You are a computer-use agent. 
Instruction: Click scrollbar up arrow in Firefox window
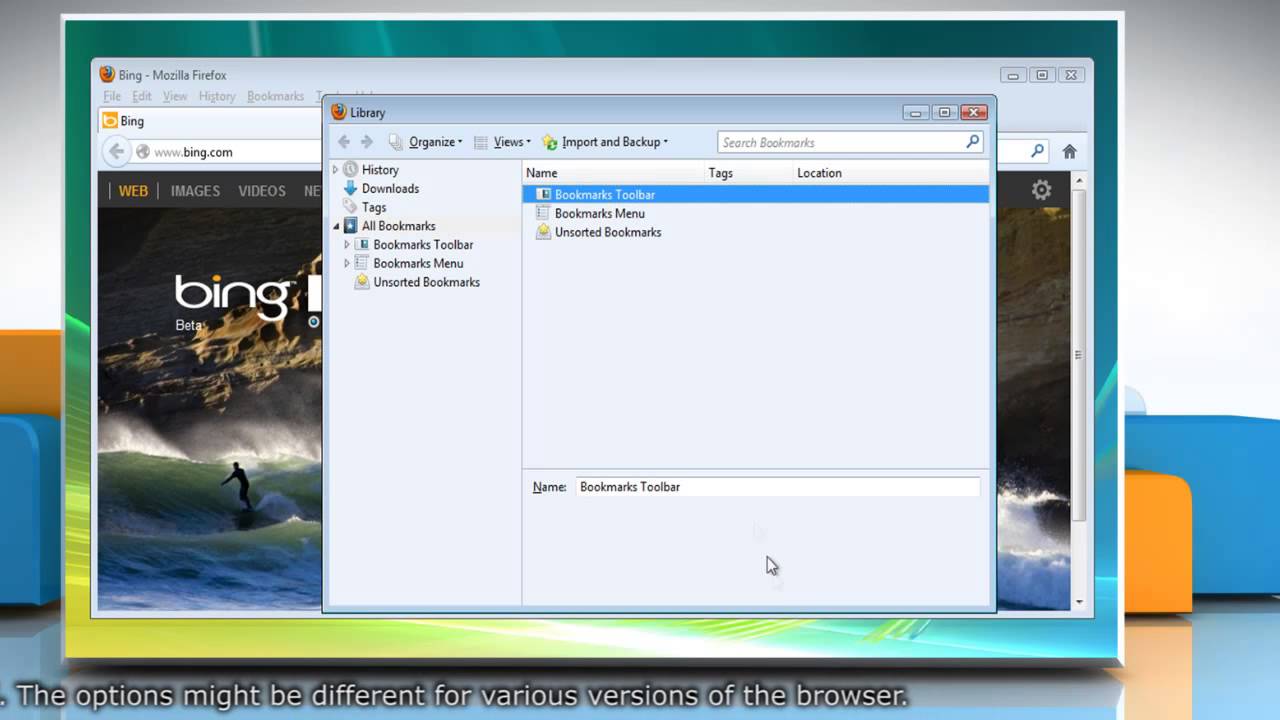click(x=1079, y=180)
